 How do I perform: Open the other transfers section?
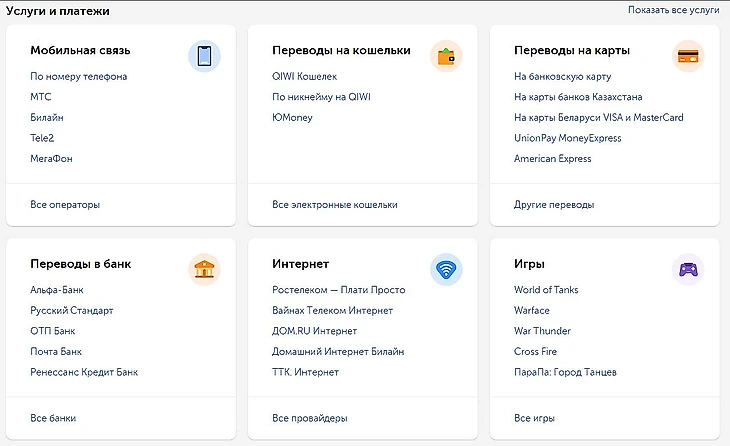[554, 205]
